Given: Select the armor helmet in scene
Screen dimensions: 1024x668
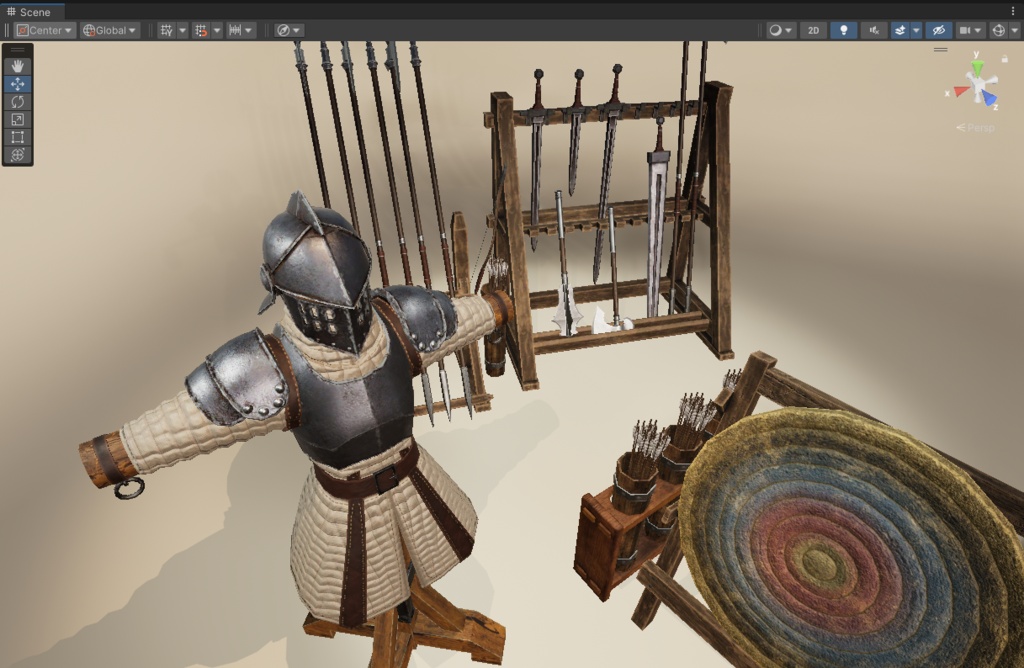Looking at the screenshot, I should pos(315,274).
